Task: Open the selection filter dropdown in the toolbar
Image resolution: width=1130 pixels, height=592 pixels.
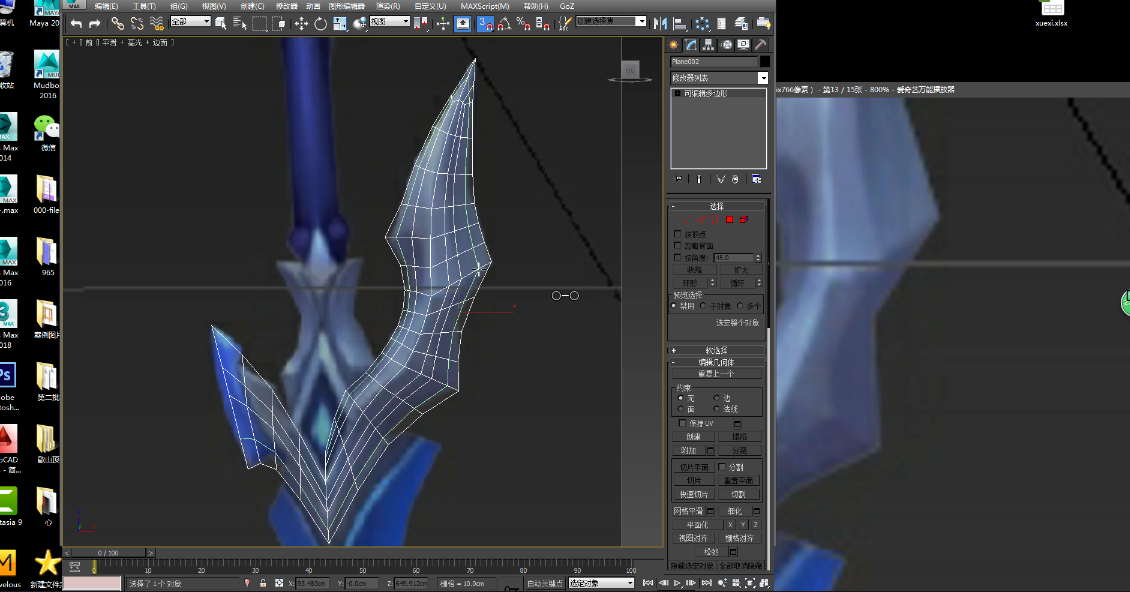Action: [x=190, y=22]
